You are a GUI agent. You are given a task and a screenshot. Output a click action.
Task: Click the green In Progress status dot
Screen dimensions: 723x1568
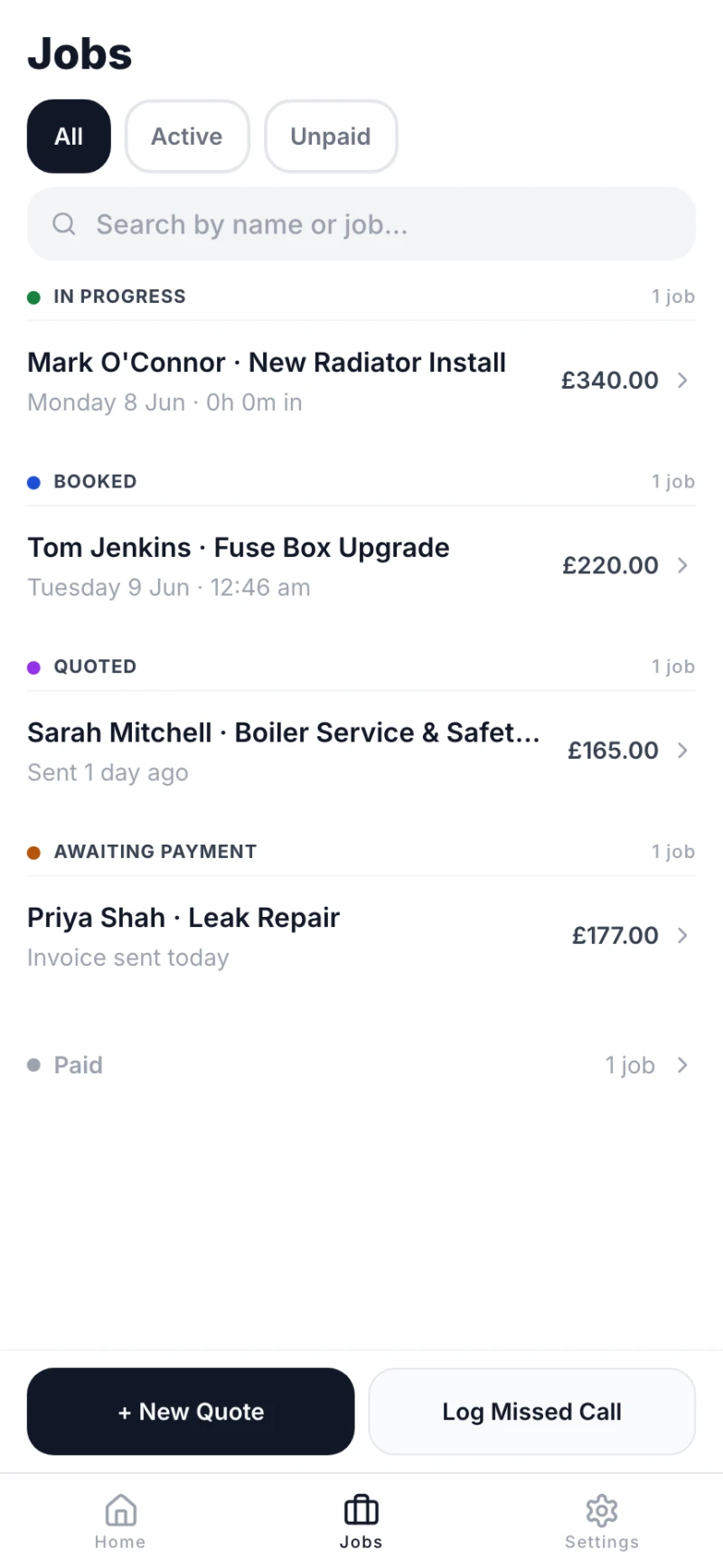click(33, 298)
